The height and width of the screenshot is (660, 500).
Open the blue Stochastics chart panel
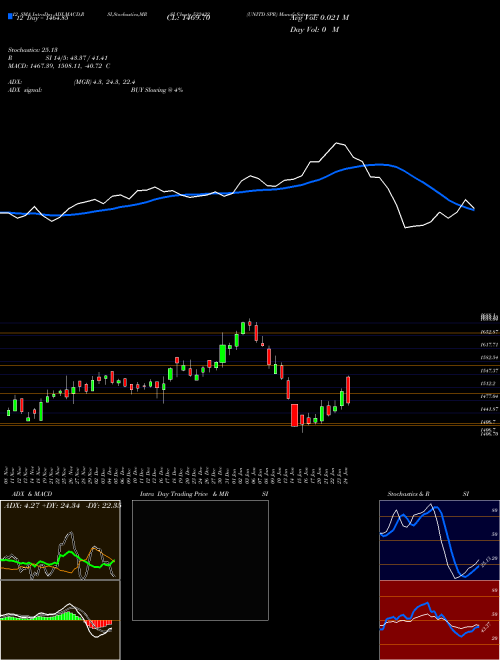point(439,540)
